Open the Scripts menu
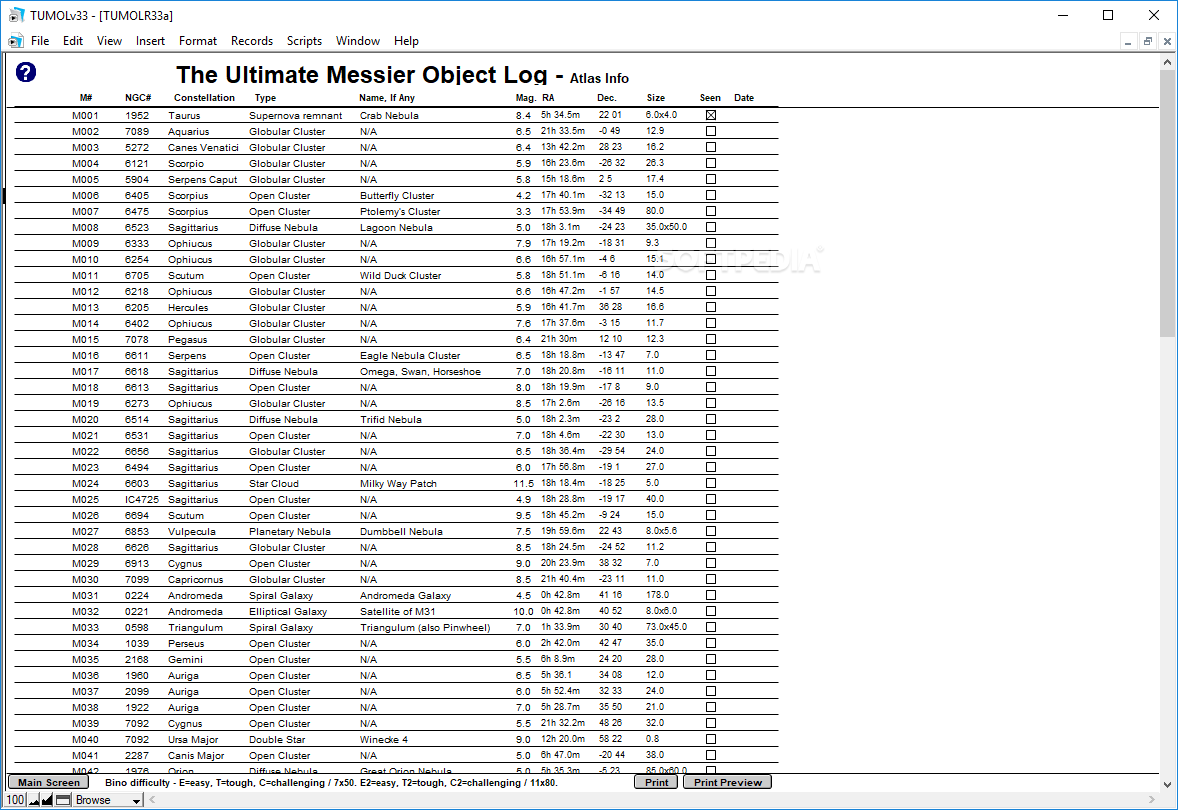Image resolution: width=1178 pixels, height=810 pixels. (x=304, y=41)
